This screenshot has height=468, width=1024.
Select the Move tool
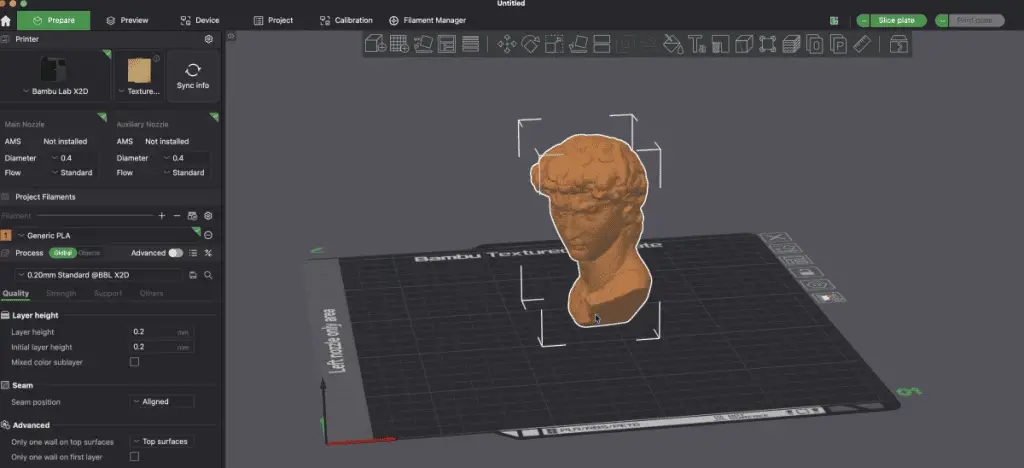point(506,44)
